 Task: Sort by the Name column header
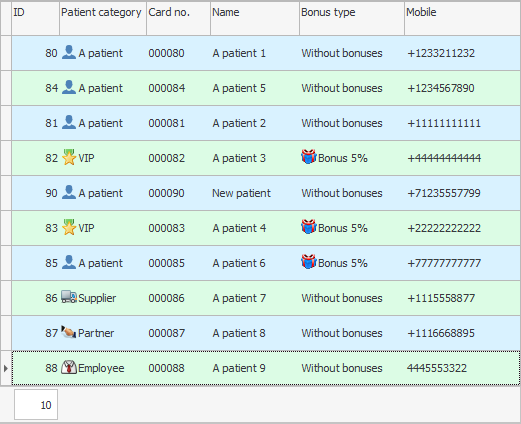point(255,18)
